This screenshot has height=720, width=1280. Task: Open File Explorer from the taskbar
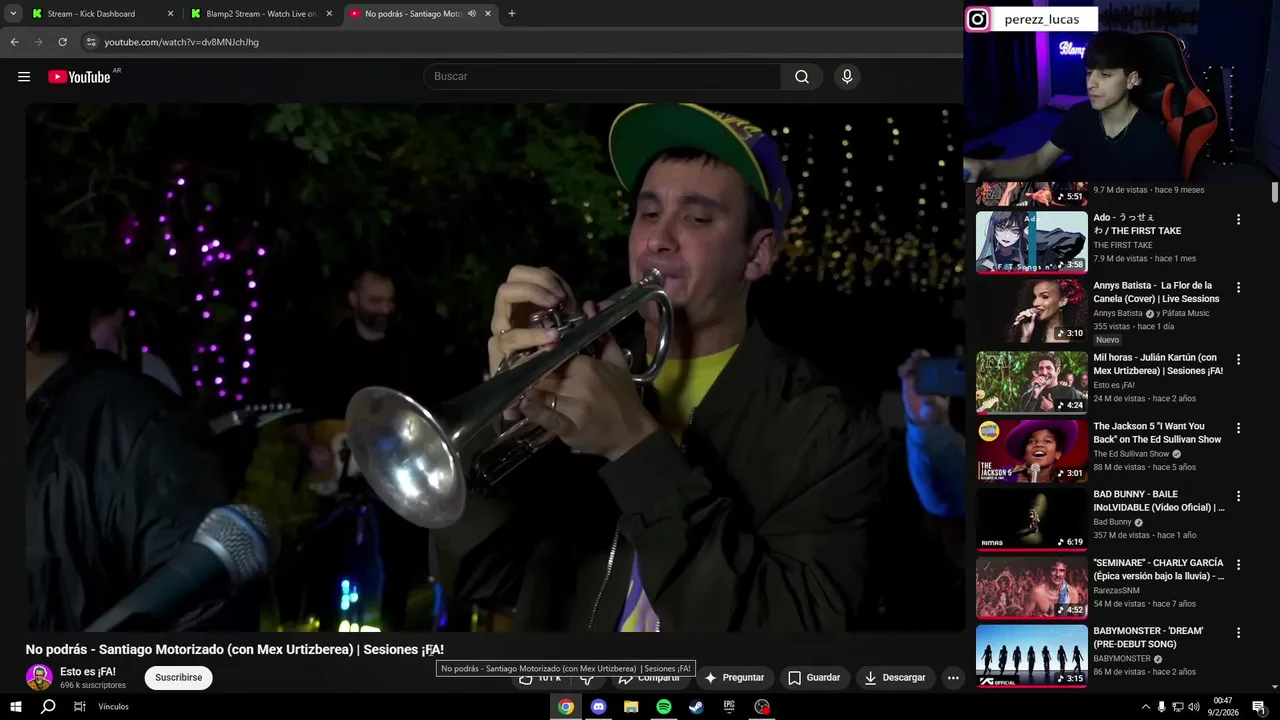pyautogui.click(x=631, y=707)
